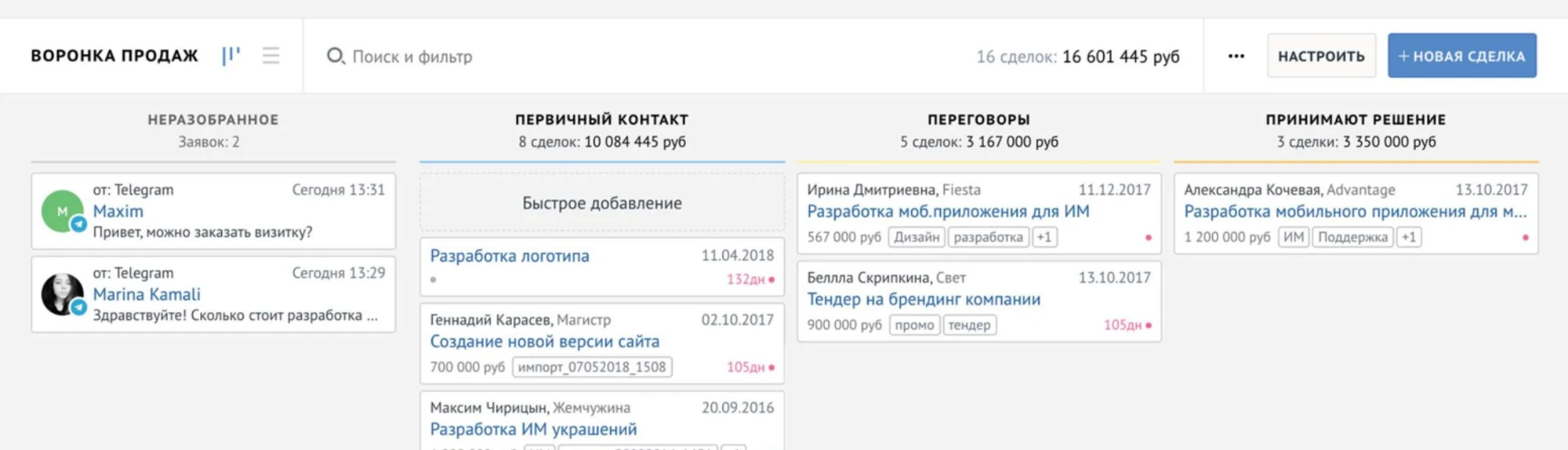The height and width of the screenshot is (450, 1568).
Task: Click Заявок: 2 counter
Action: click(209, 142)
